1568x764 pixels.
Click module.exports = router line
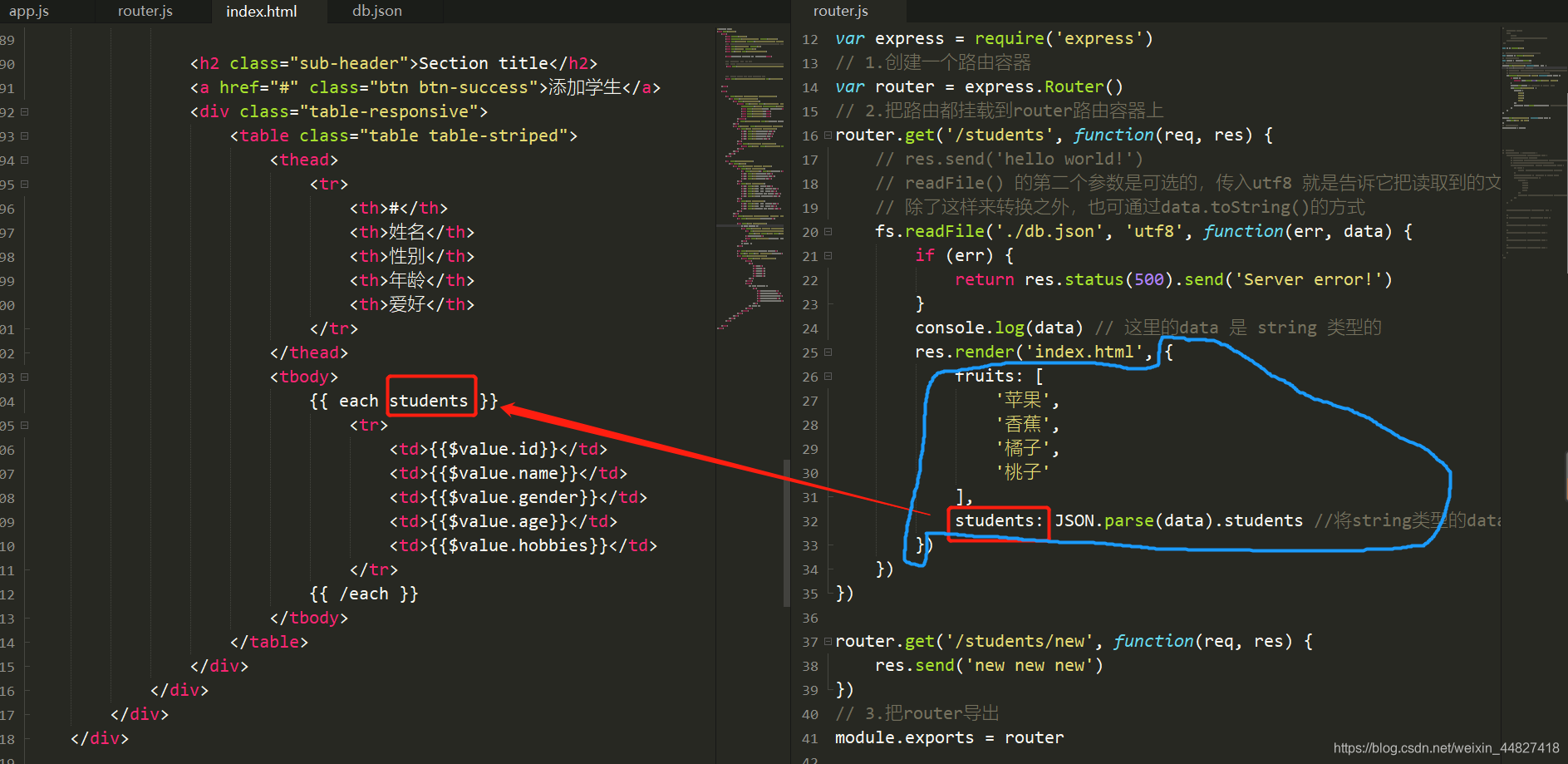949,737
